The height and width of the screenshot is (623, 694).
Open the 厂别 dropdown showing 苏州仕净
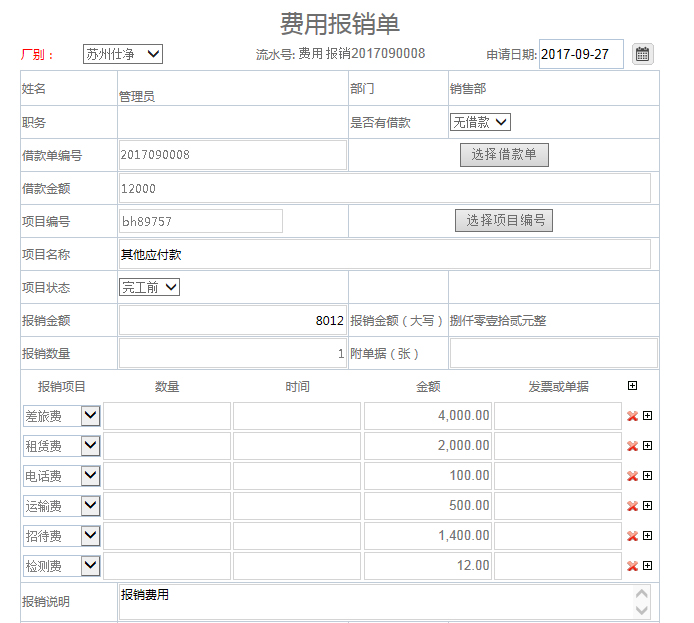tap(122, 54)
